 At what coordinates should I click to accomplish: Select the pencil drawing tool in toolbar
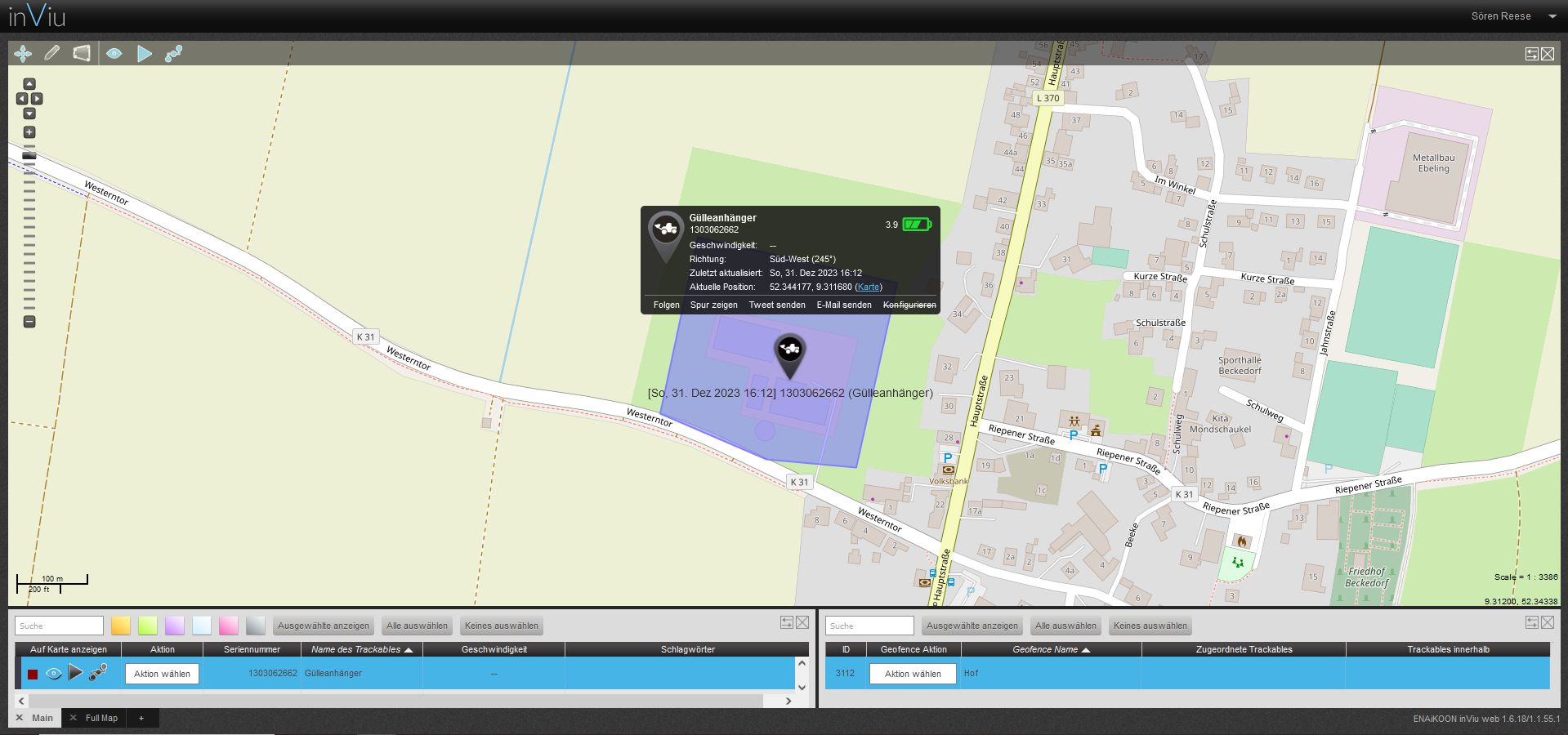point(52,52)
